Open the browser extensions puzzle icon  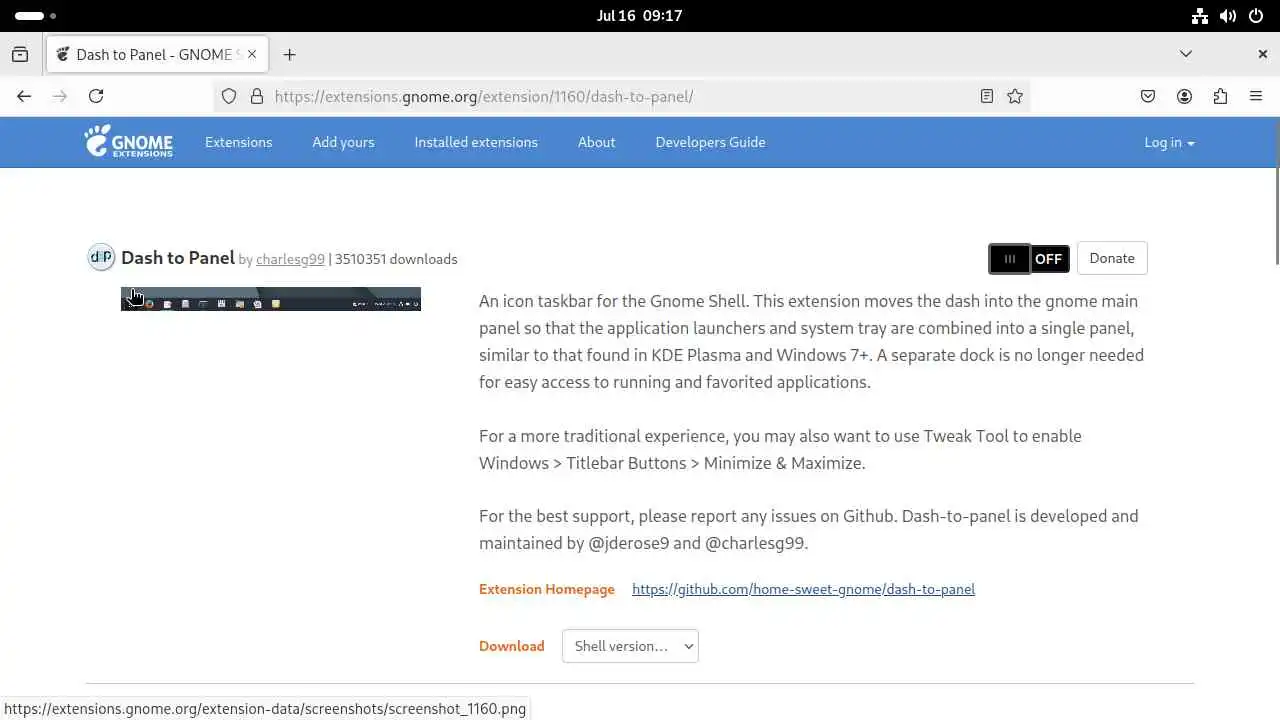[1220, 96]
